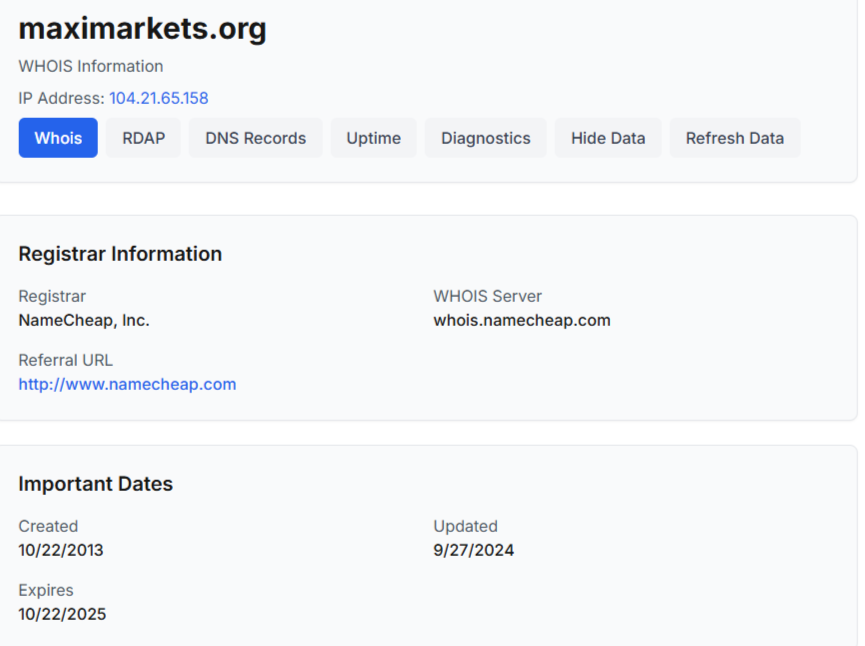Viewport: 865px width, 646px height.
Task: Select the Whois tab
Action: click(x=58, y=138)
